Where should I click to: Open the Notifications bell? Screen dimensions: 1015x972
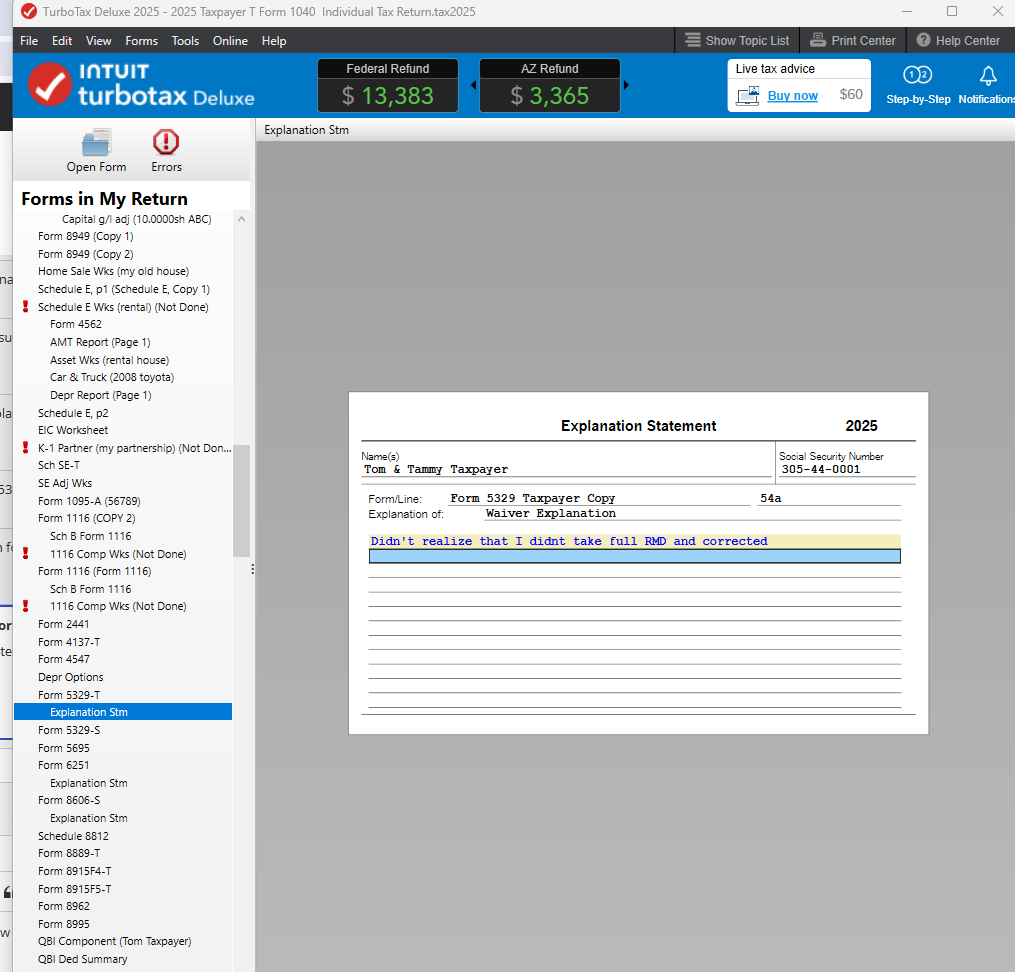pos(987,76)
